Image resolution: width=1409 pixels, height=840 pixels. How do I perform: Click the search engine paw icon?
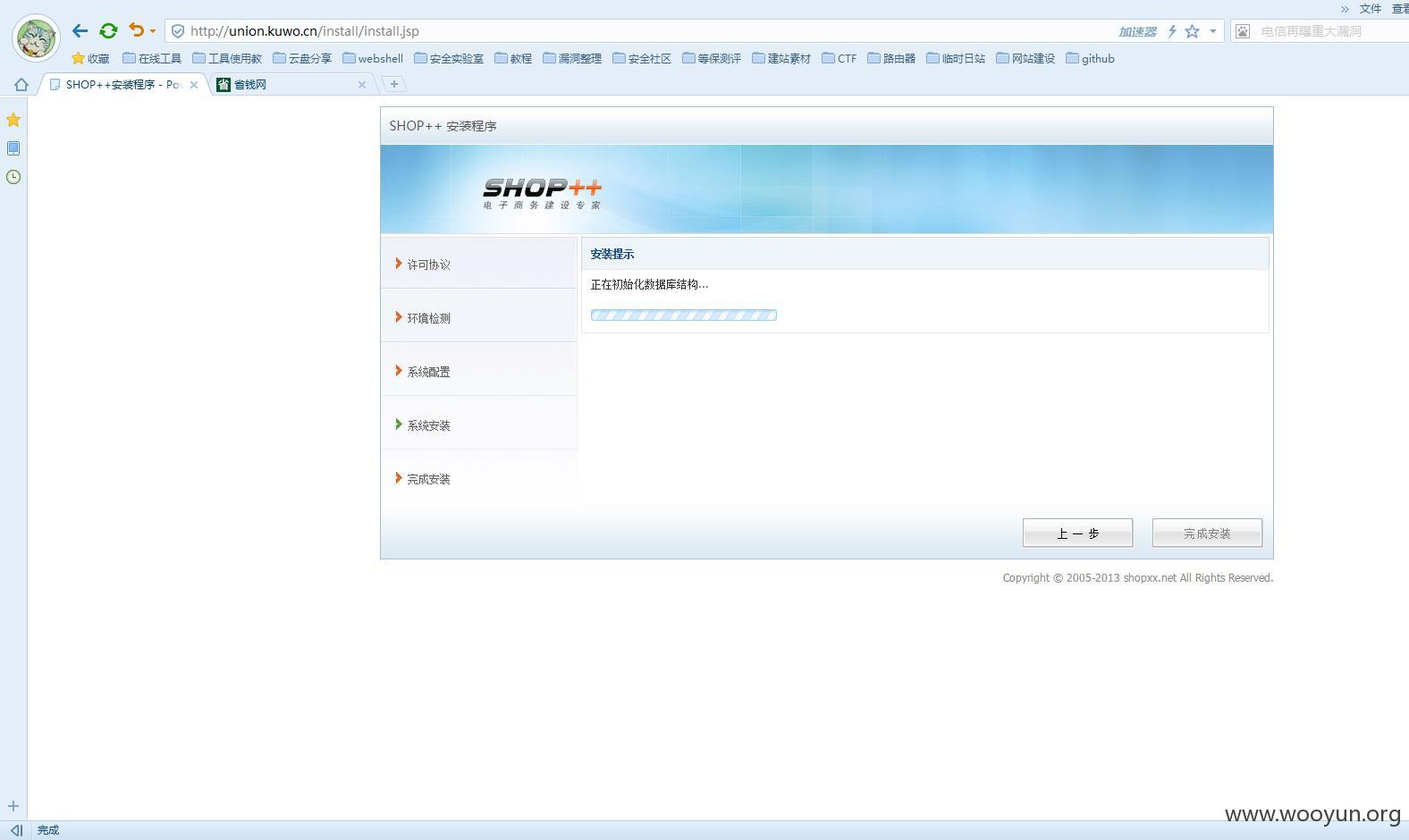1243,31
